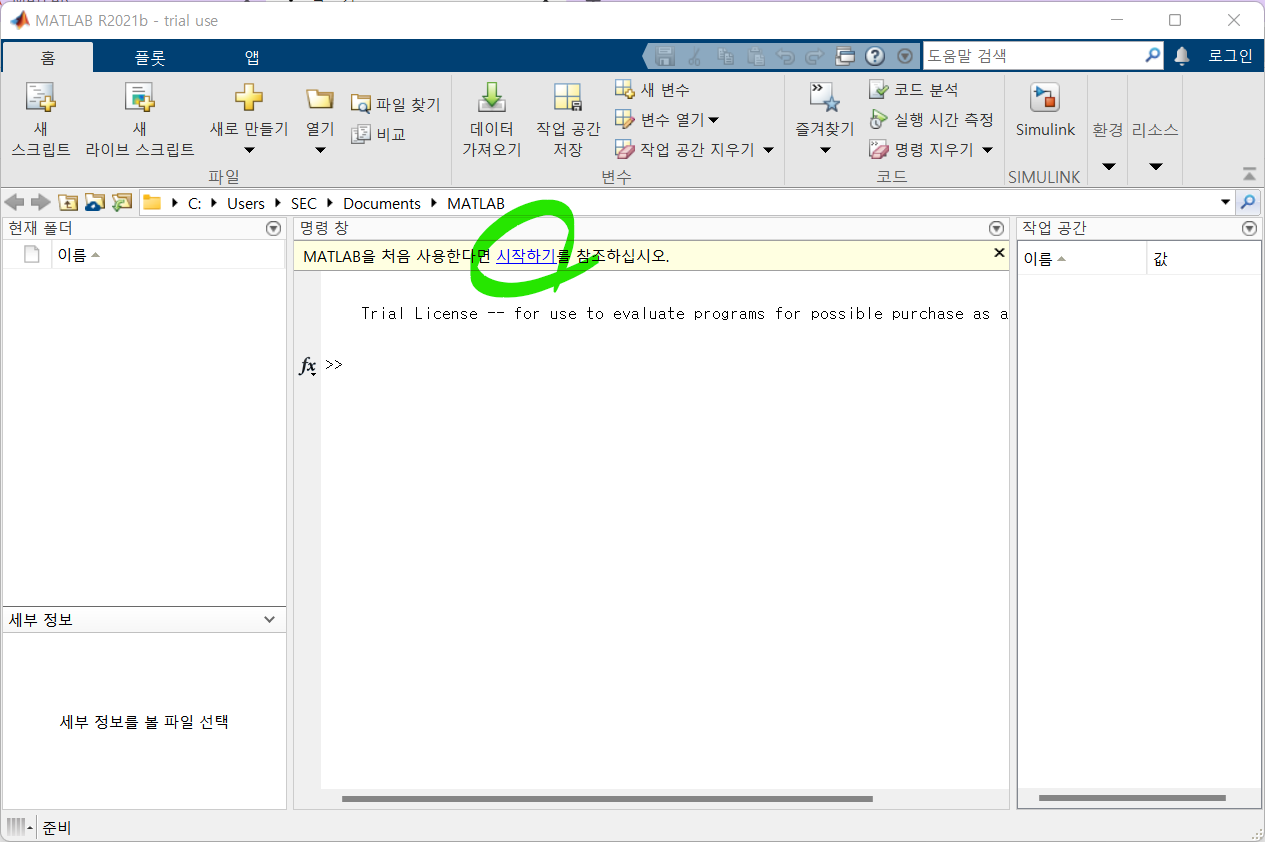Dismiss the getting started banner
The image size is (1265, 842).
(999, 253)
